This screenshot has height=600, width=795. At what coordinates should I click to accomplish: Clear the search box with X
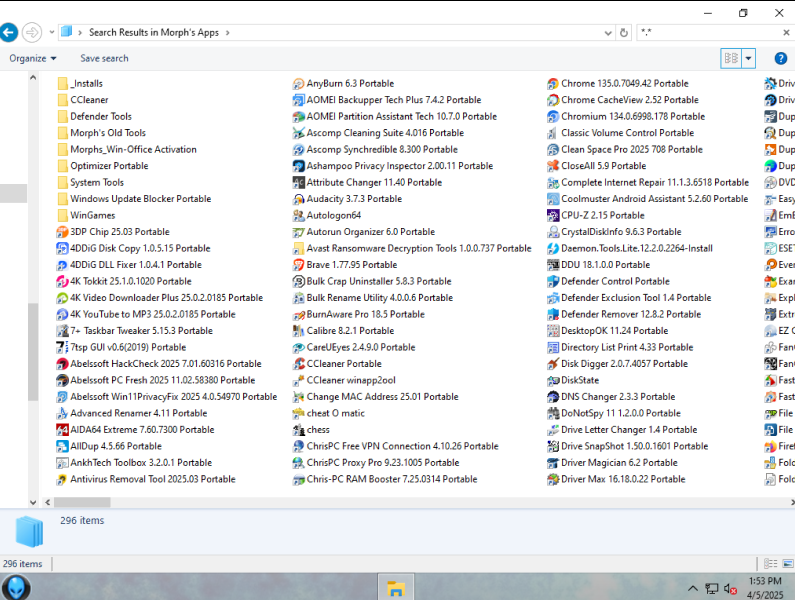coord(786,33)
